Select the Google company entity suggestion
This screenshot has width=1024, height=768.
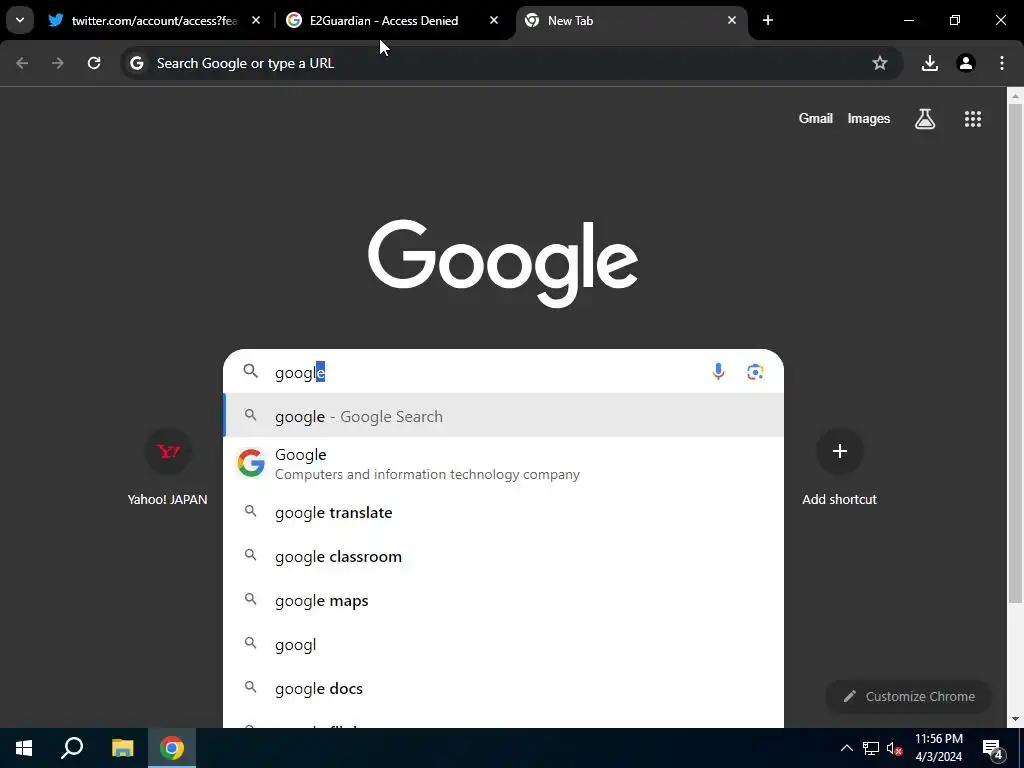[x=504, y=464]
